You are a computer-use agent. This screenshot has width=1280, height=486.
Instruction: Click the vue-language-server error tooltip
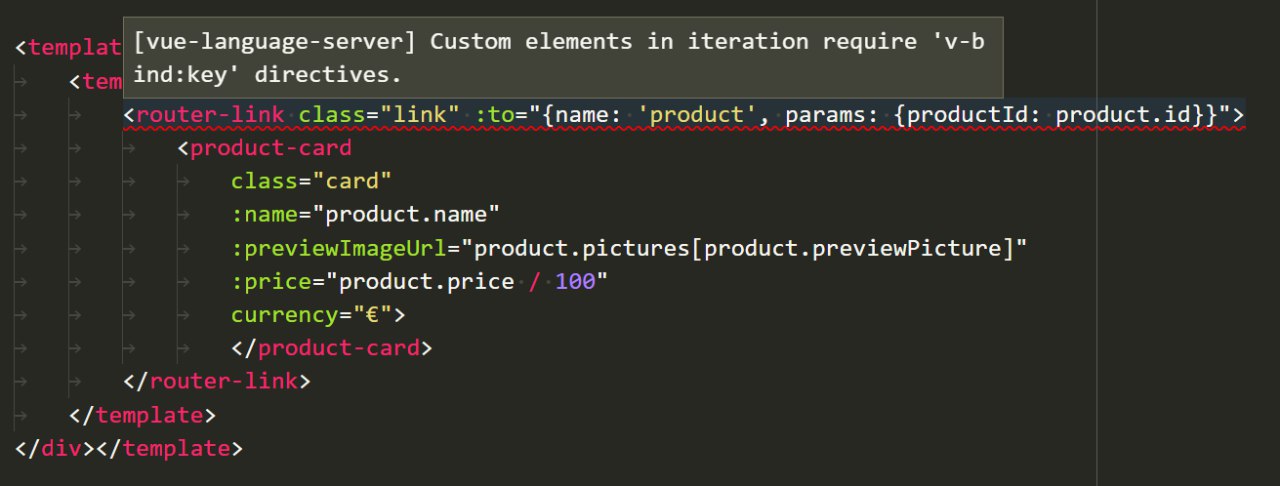[x=562, y=58]
